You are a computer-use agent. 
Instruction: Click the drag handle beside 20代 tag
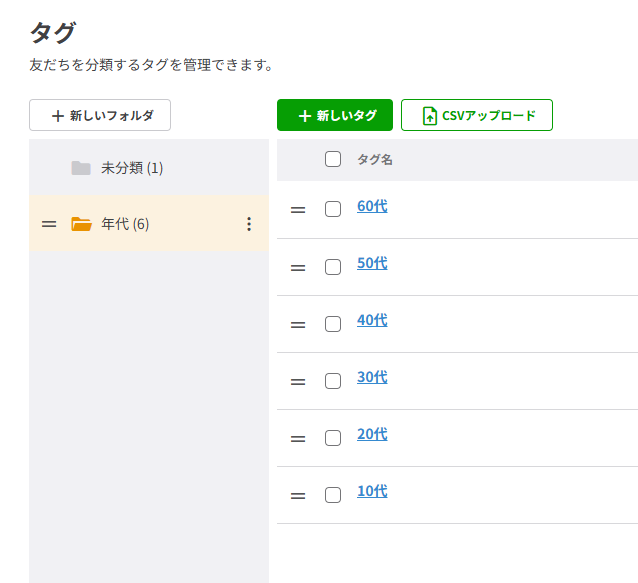coord(298,438)
